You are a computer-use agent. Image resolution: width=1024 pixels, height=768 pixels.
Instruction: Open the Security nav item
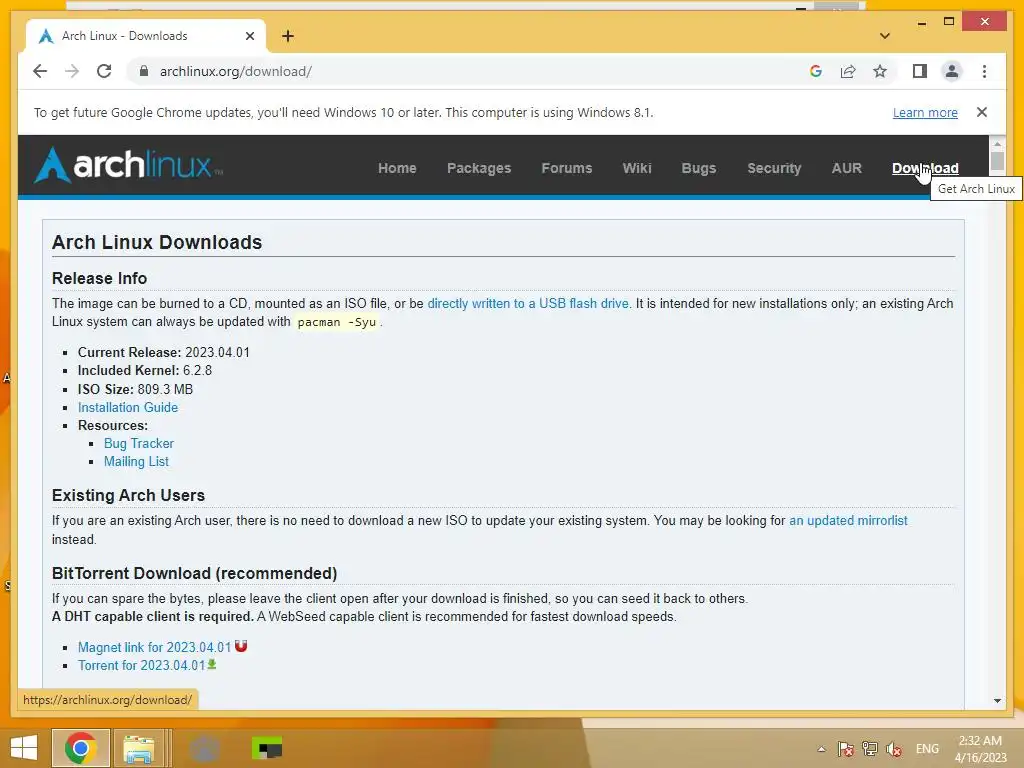774,168
